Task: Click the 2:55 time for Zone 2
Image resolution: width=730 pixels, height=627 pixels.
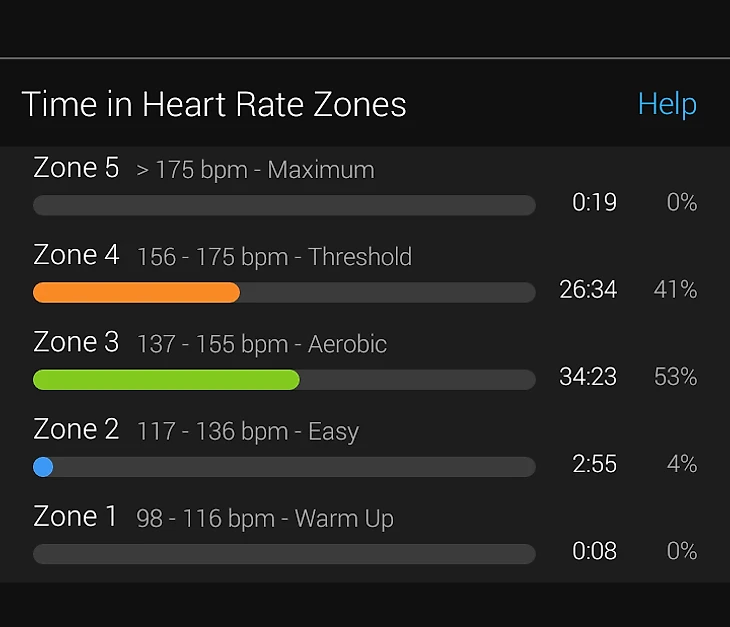Action: pyautogui.click(x=594, y=464)
